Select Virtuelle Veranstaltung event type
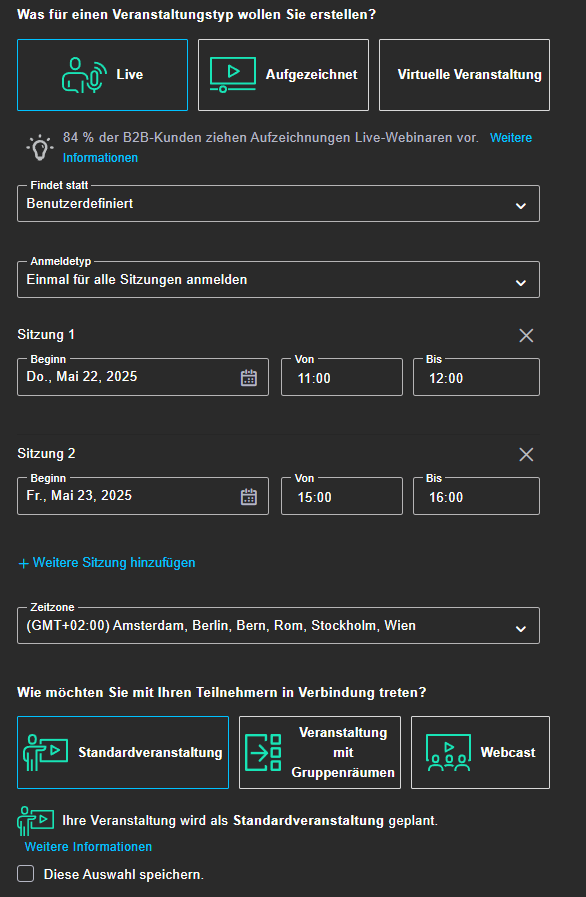586x897 pixels. [x=464, y=75]
